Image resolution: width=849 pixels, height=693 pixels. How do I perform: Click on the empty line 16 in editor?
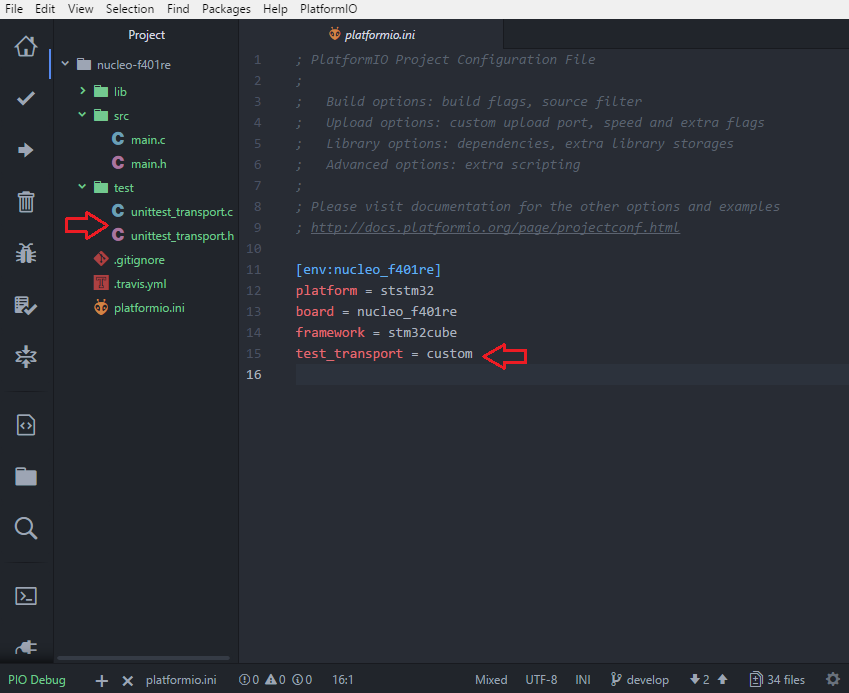[572, 374]
